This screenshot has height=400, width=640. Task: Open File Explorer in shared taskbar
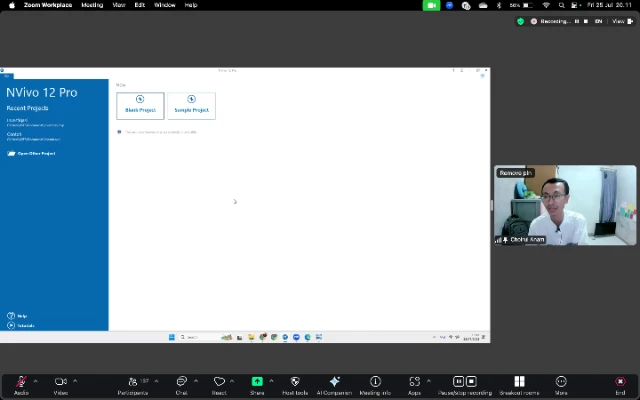pos(251,337)
